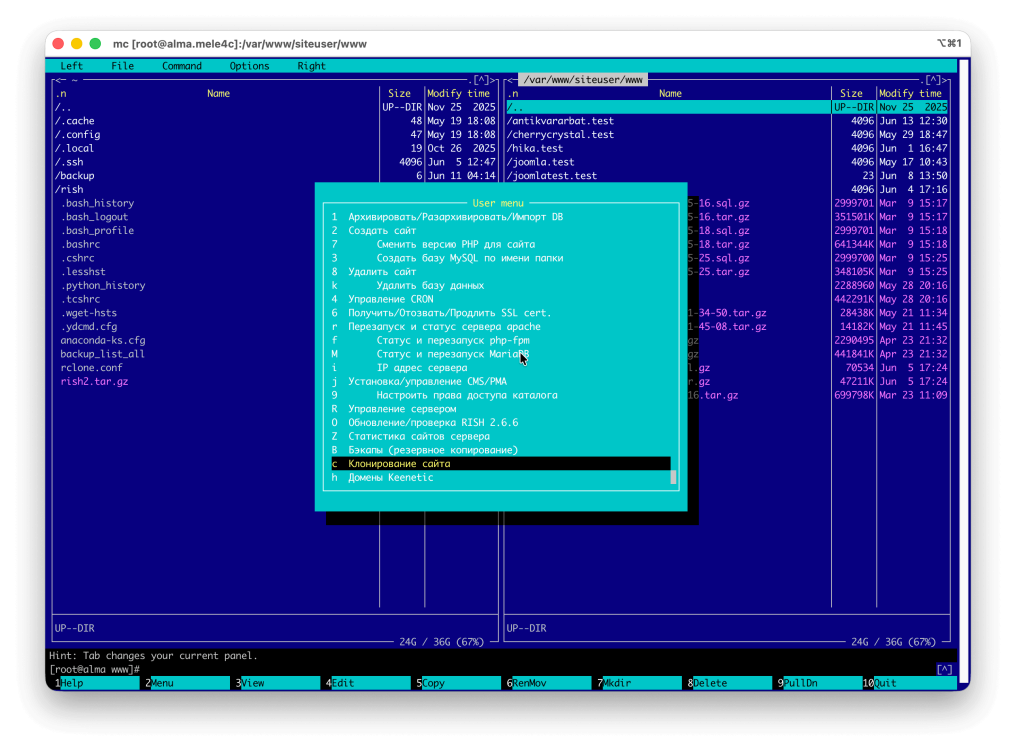Screen dimensions: 1015x751
Task: Open the Command menu
Action: coord(182,66)
